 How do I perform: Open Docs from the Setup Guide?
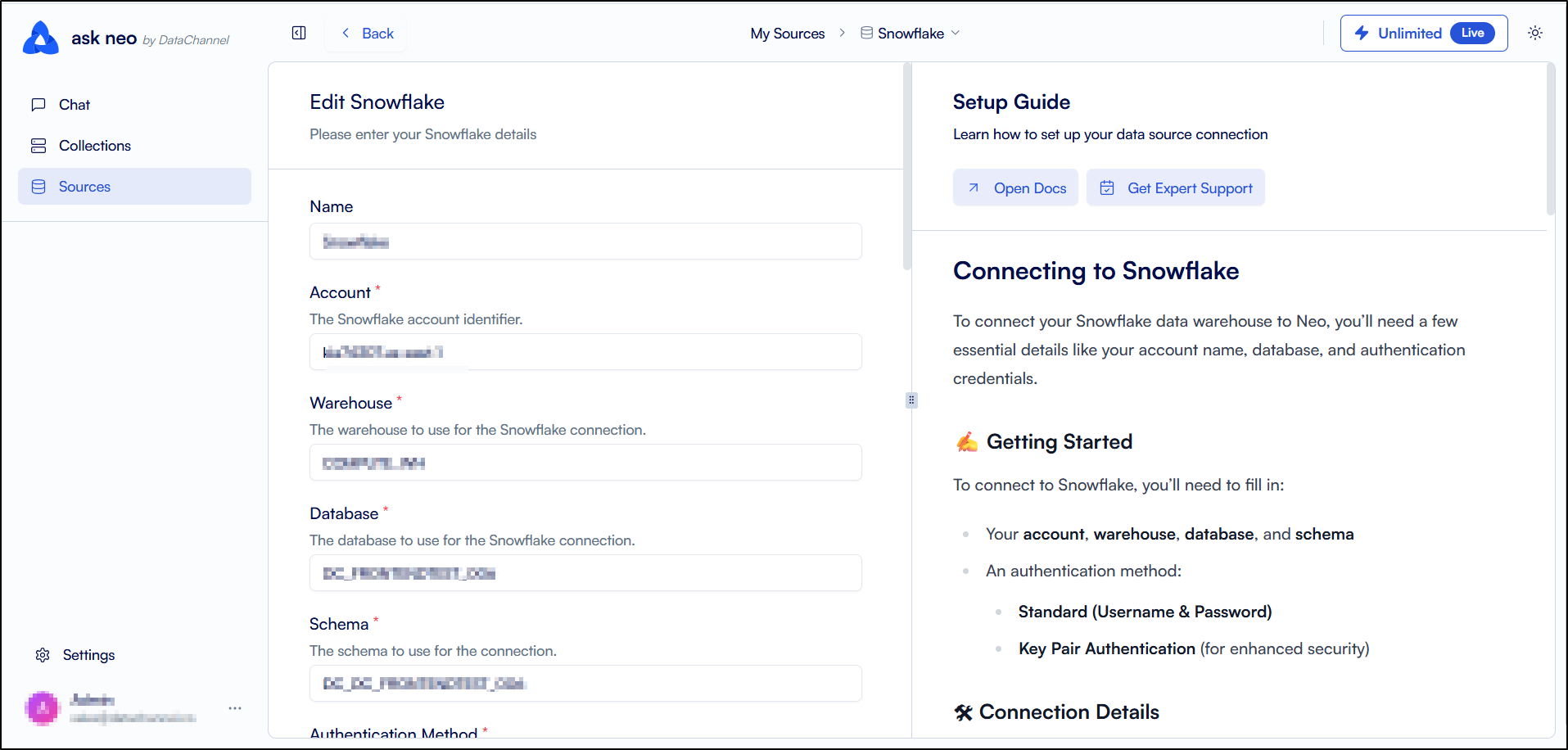click(1015, 187)
